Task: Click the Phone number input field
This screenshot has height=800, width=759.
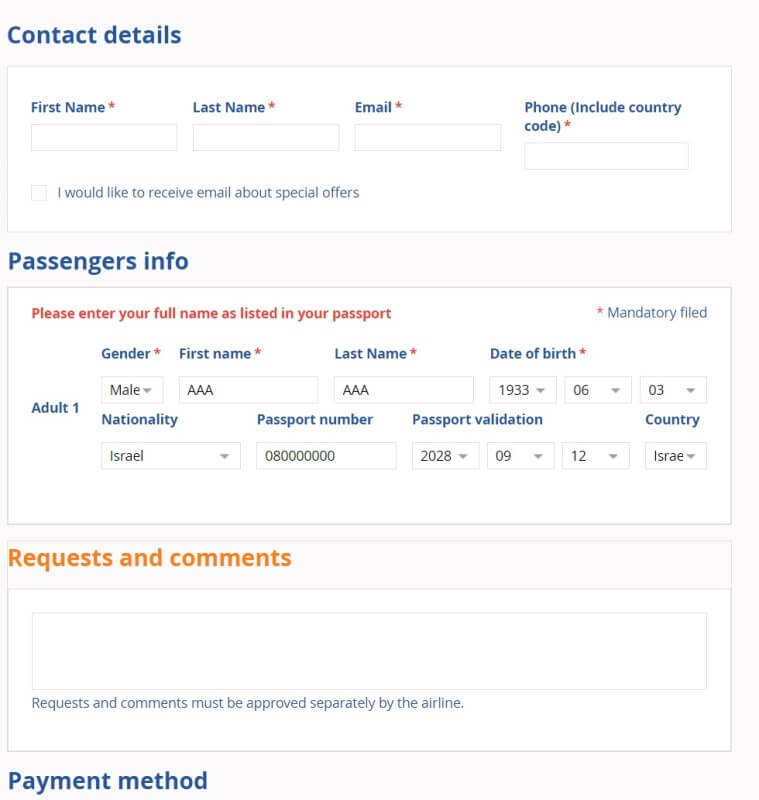Action: [x=606, y=156]
